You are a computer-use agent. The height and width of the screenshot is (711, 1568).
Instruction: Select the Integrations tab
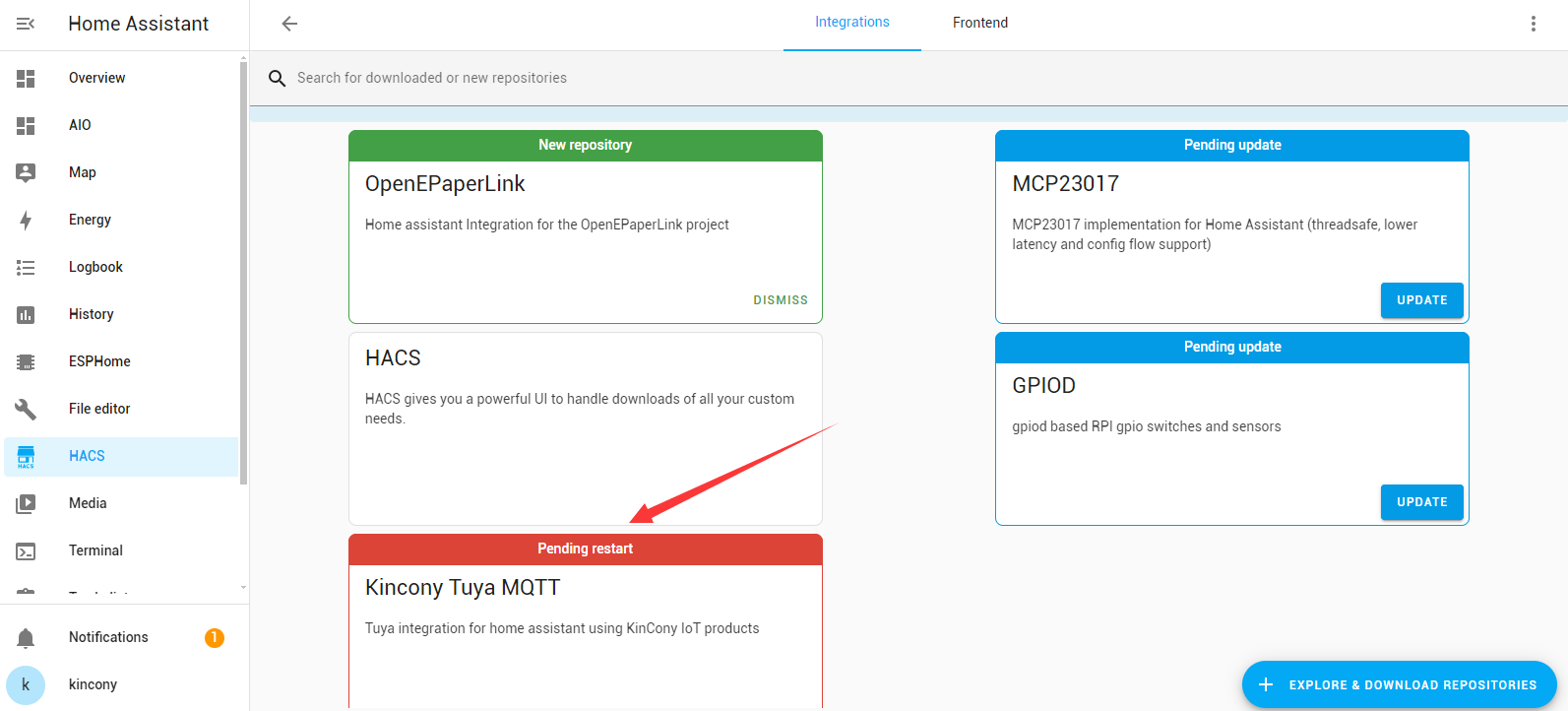[x=851, y=23]
